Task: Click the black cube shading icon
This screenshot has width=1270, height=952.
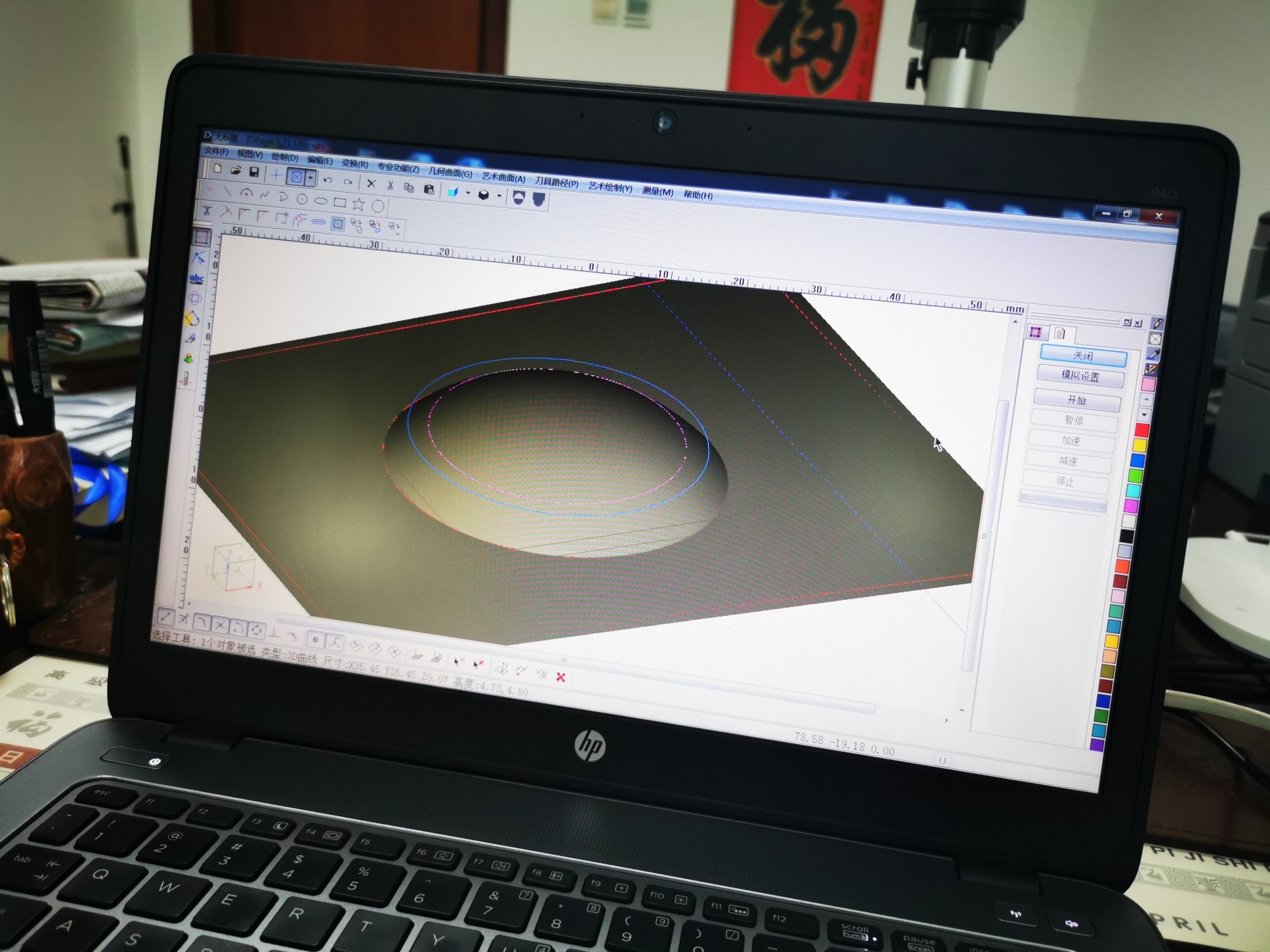Action: (x=483, y=195)
